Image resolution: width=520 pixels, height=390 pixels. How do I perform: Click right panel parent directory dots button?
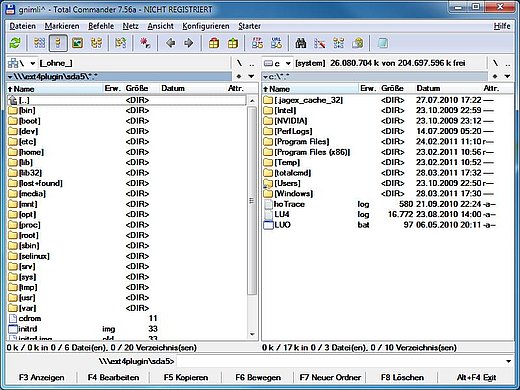click(508, 63)
